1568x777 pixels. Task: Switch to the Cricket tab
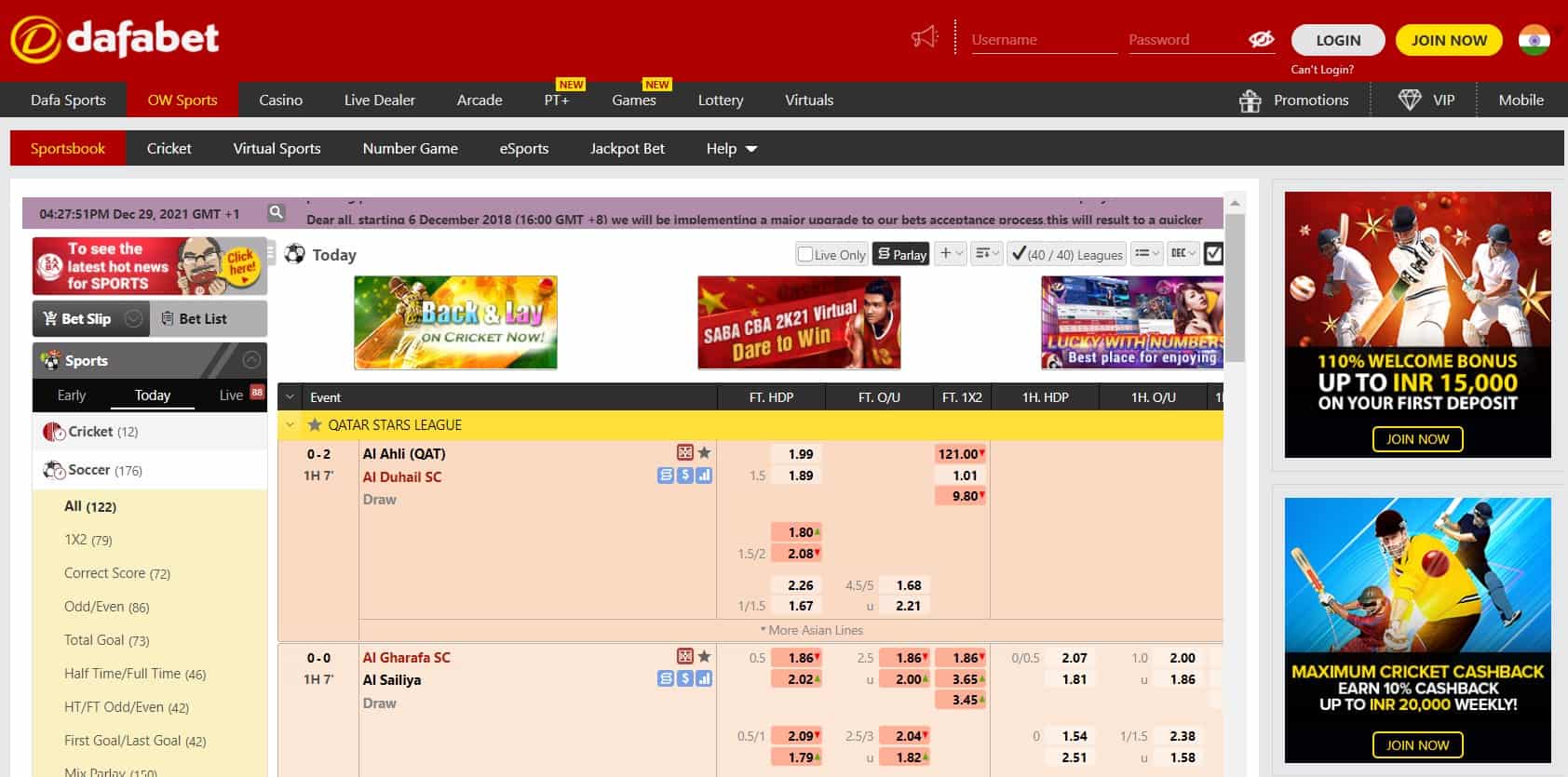point(169,148)
